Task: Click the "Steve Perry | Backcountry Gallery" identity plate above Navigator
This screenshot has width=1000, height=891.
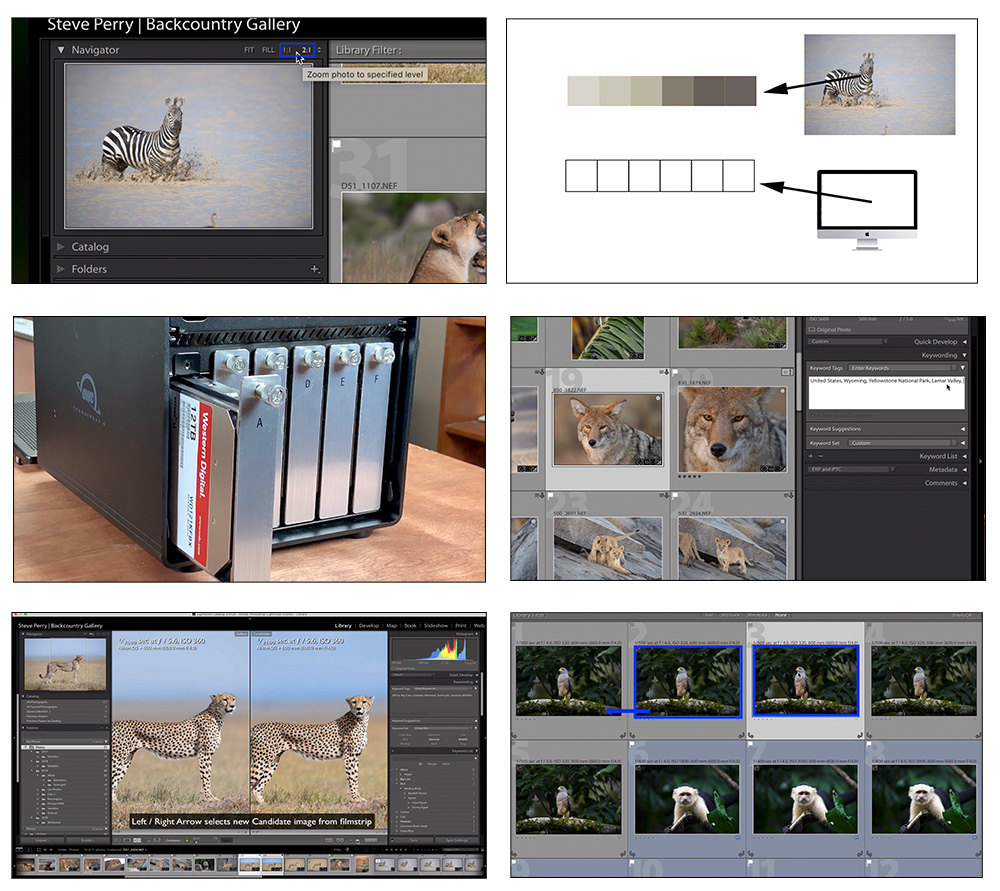Action: pos(173,24)
